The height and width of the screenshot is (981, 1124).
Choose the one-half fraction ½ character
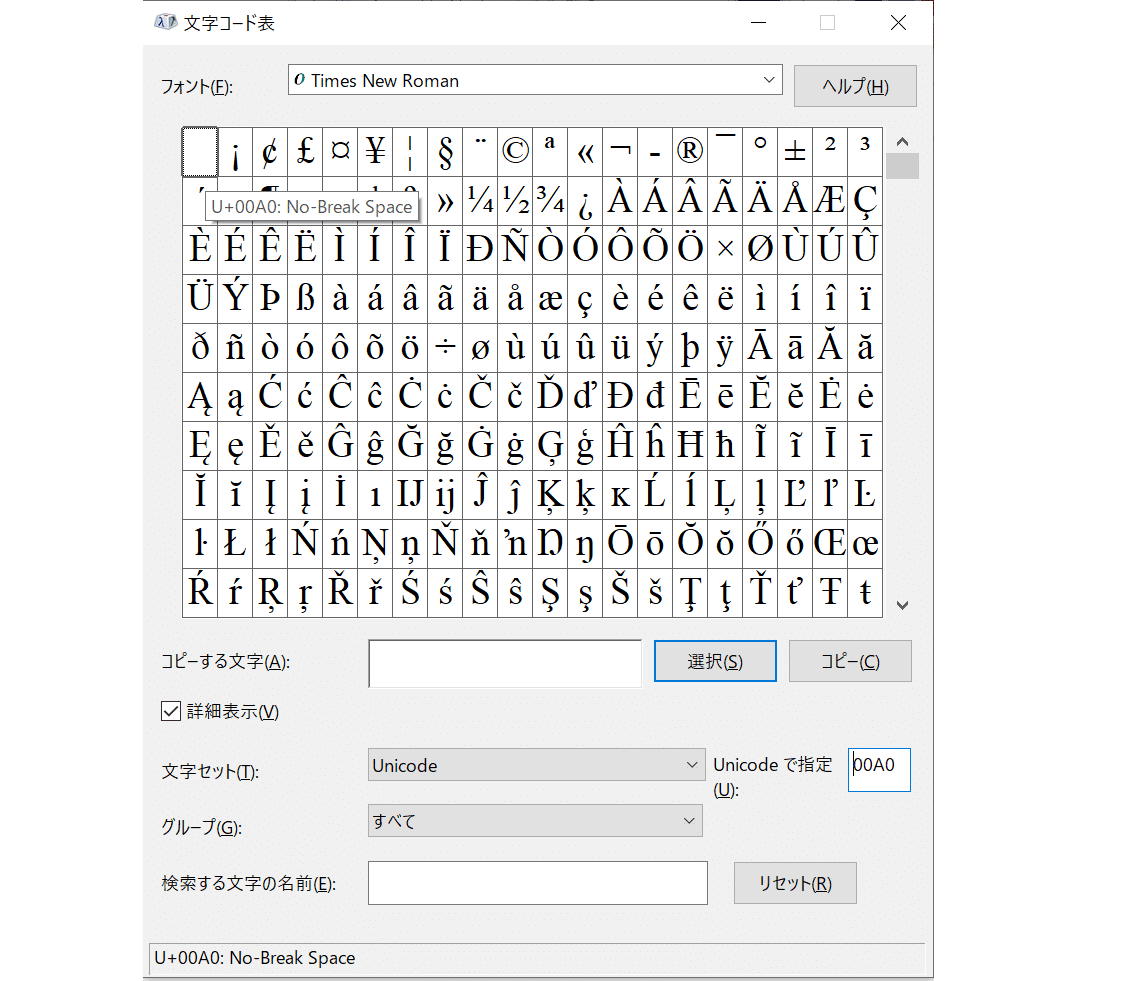coord(514,201)
